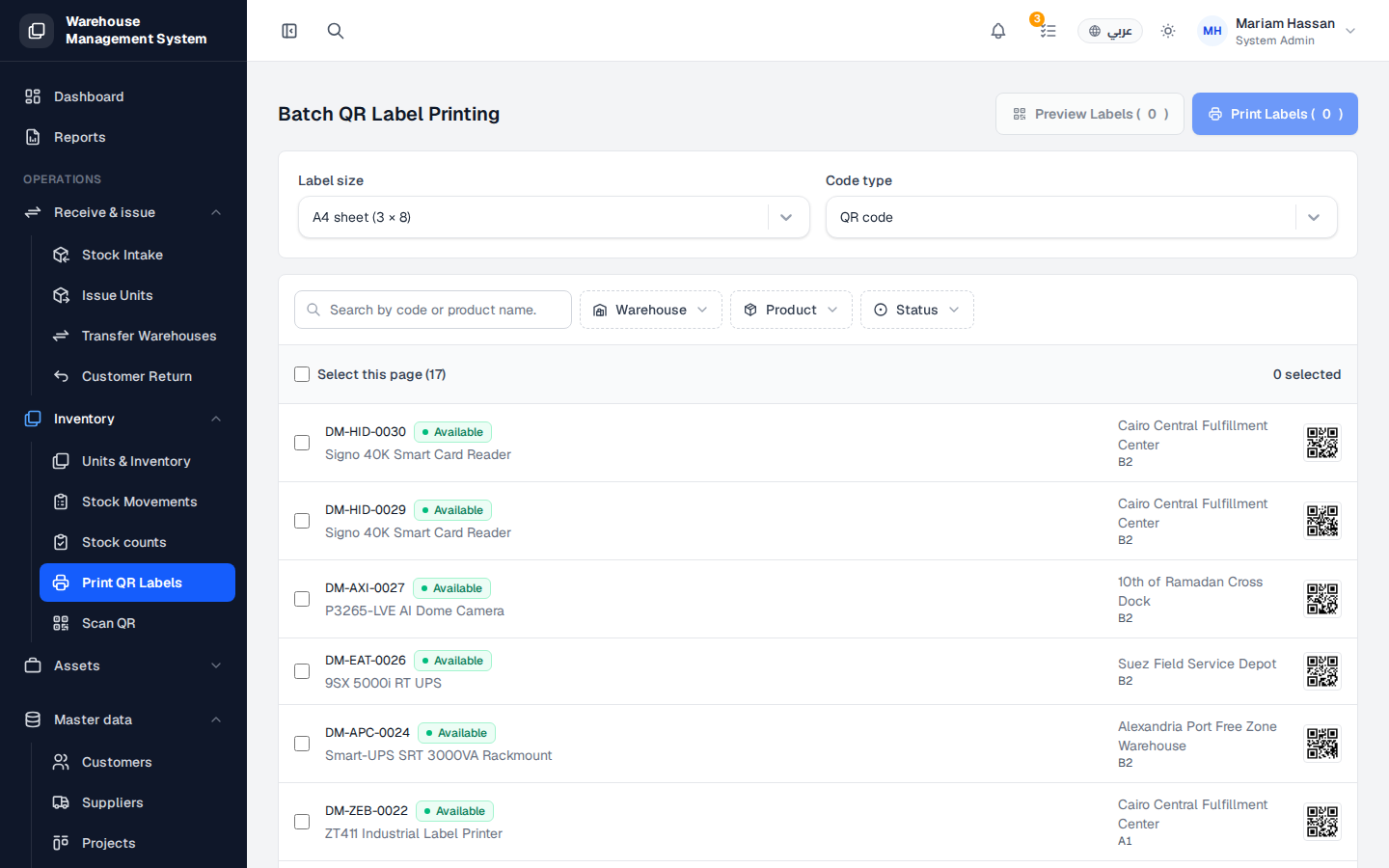
Task: Open the Label size dropdown
Action: point(554,217)
